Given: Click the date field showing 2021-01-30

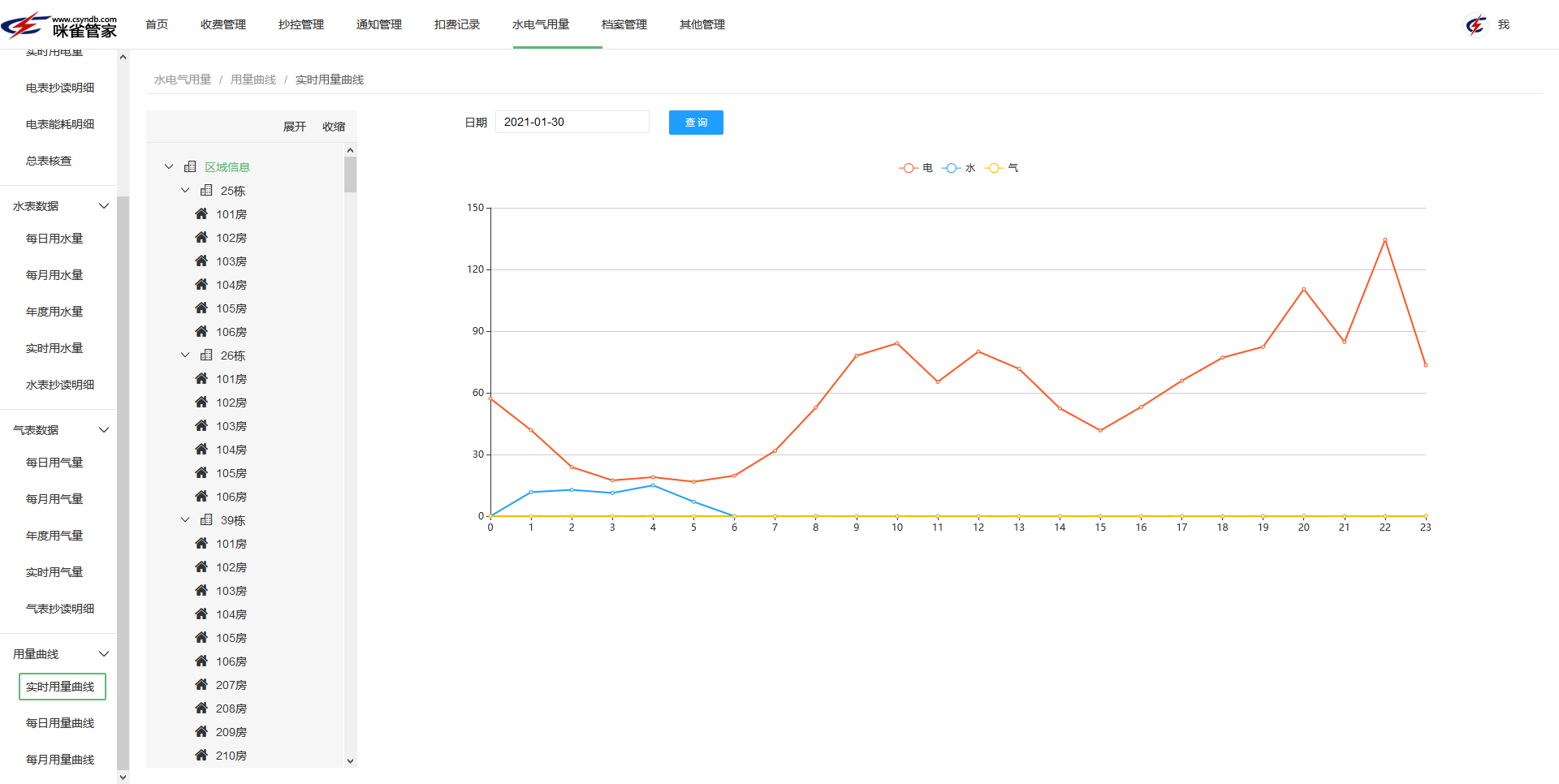Looking at the screenshot, I should point(572,122).
